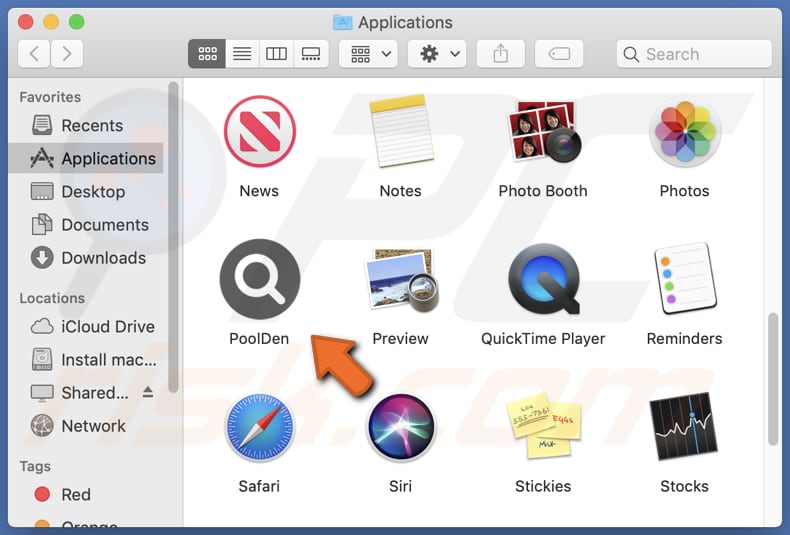Click the PoolDen label text
The image size is (790, 535).
tap(259, 339)
